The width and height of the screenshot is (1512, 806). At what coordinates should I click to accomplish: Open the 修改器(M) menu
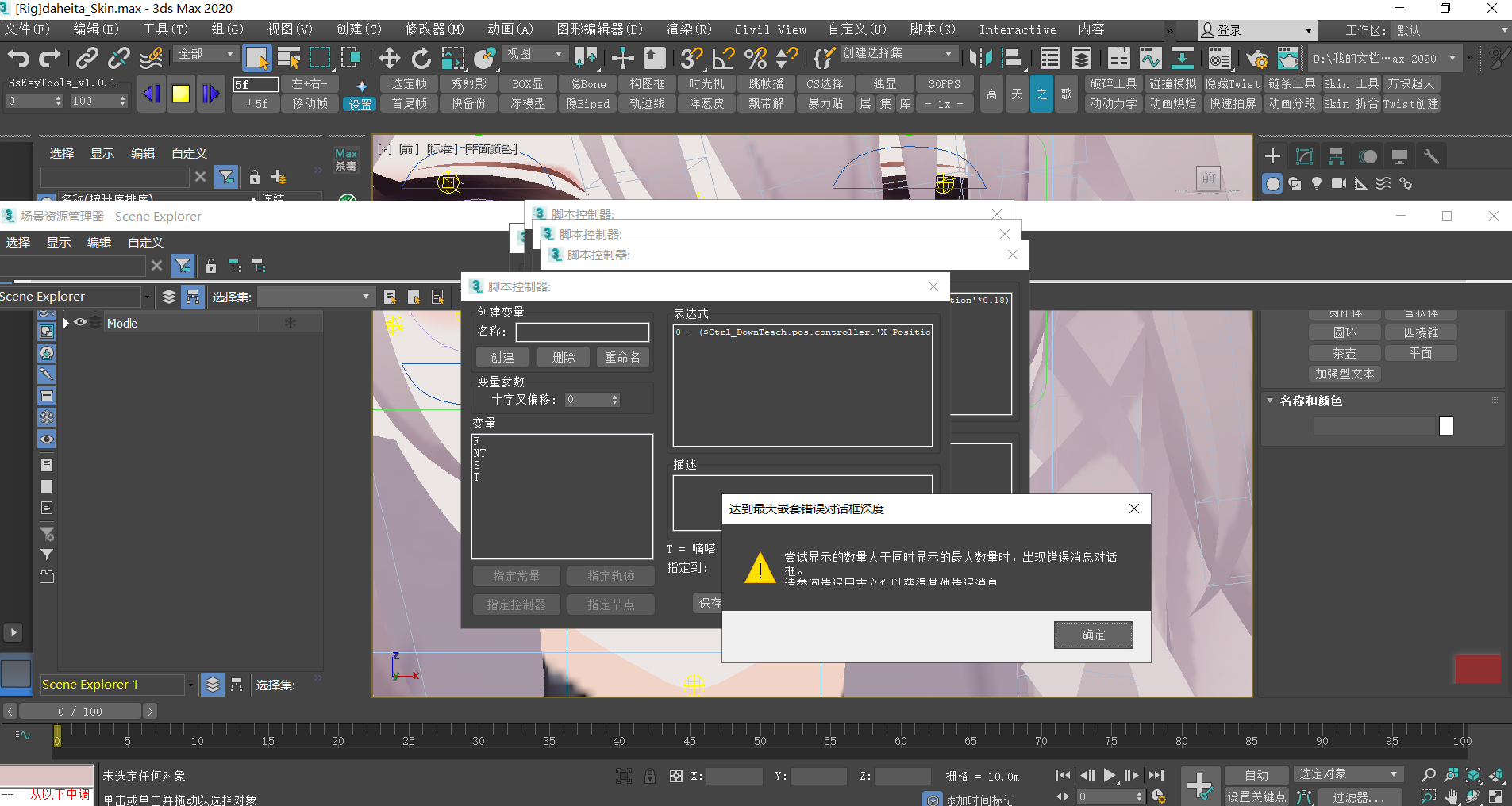(x=434, y=29)
